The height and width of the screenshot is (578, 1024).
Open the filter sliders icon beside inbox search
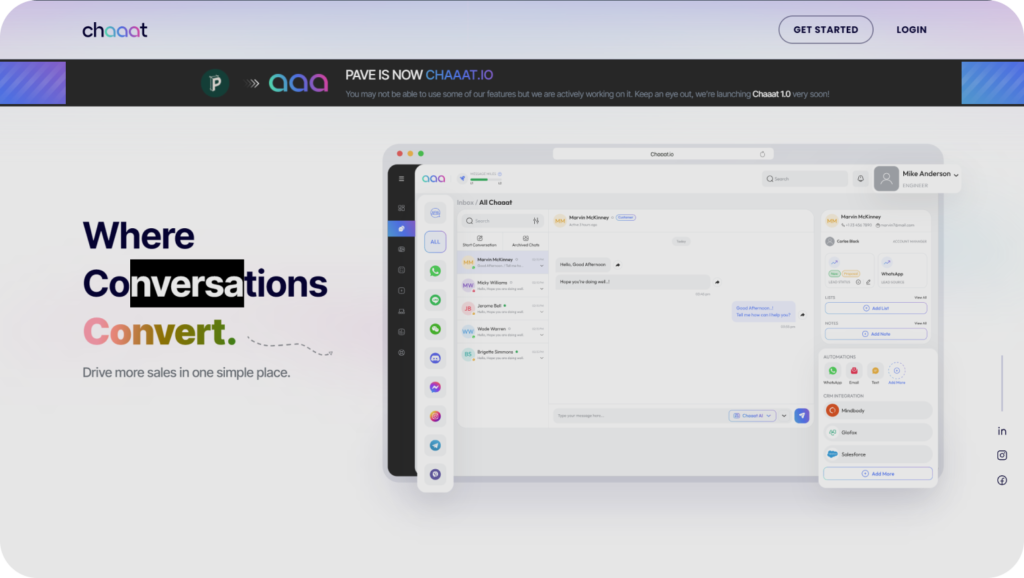(x=536, y=221)
